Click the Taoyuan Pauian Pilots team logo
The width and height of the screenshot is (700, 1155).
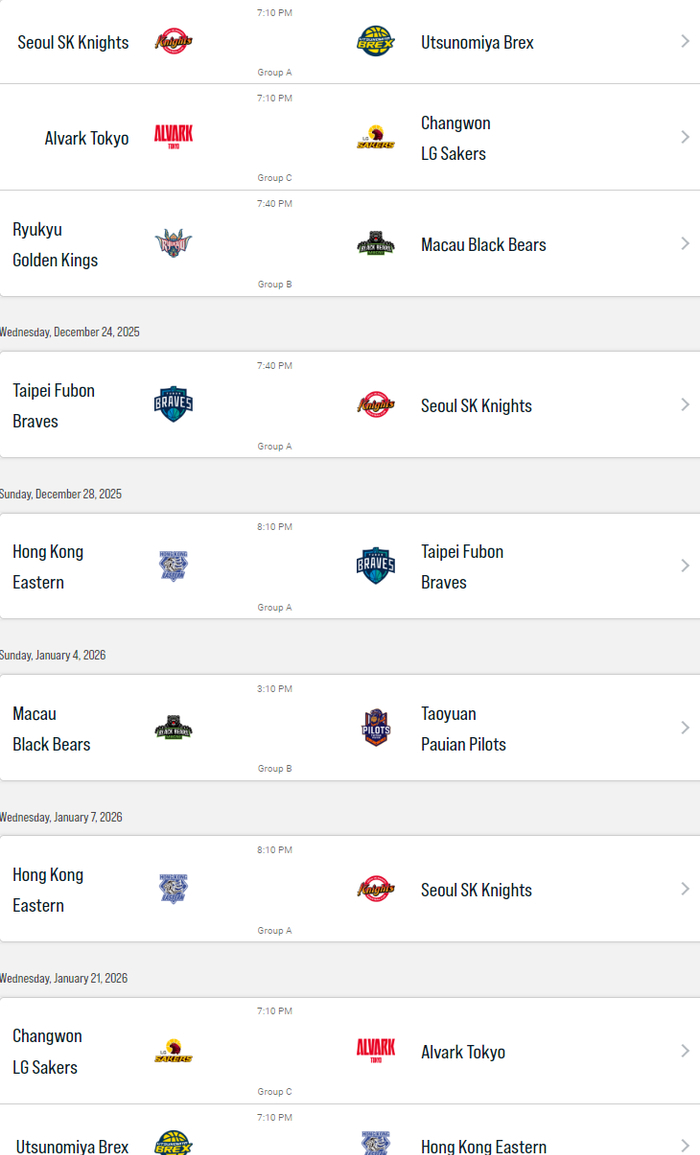pyautogui.click(x=376, y=728)
